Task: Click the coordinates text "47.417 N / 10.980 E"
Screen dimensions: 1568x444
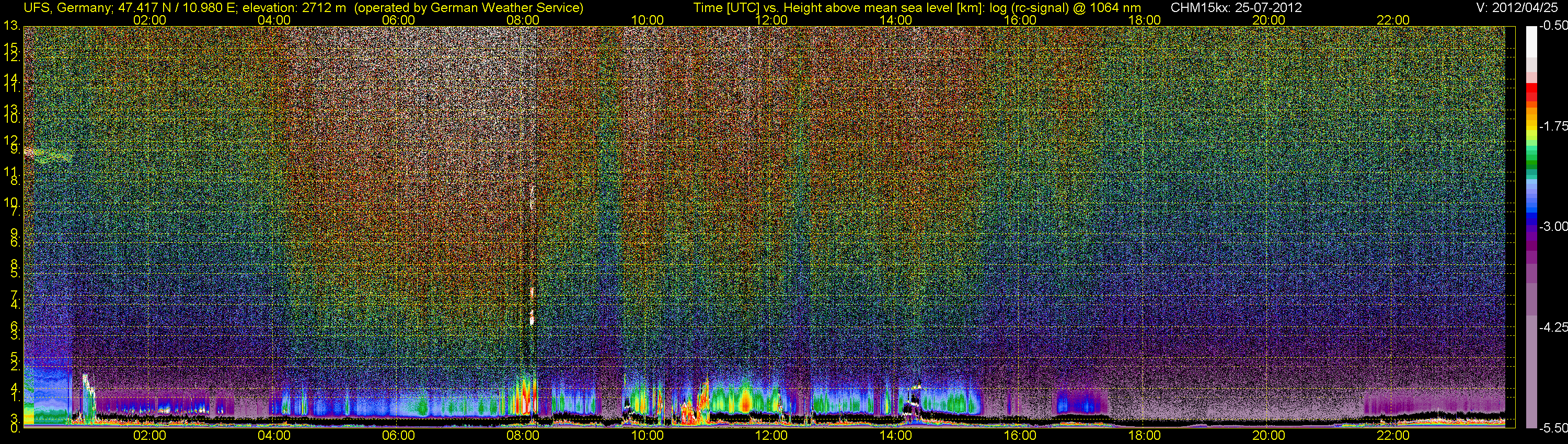Action: pos(176,8)
